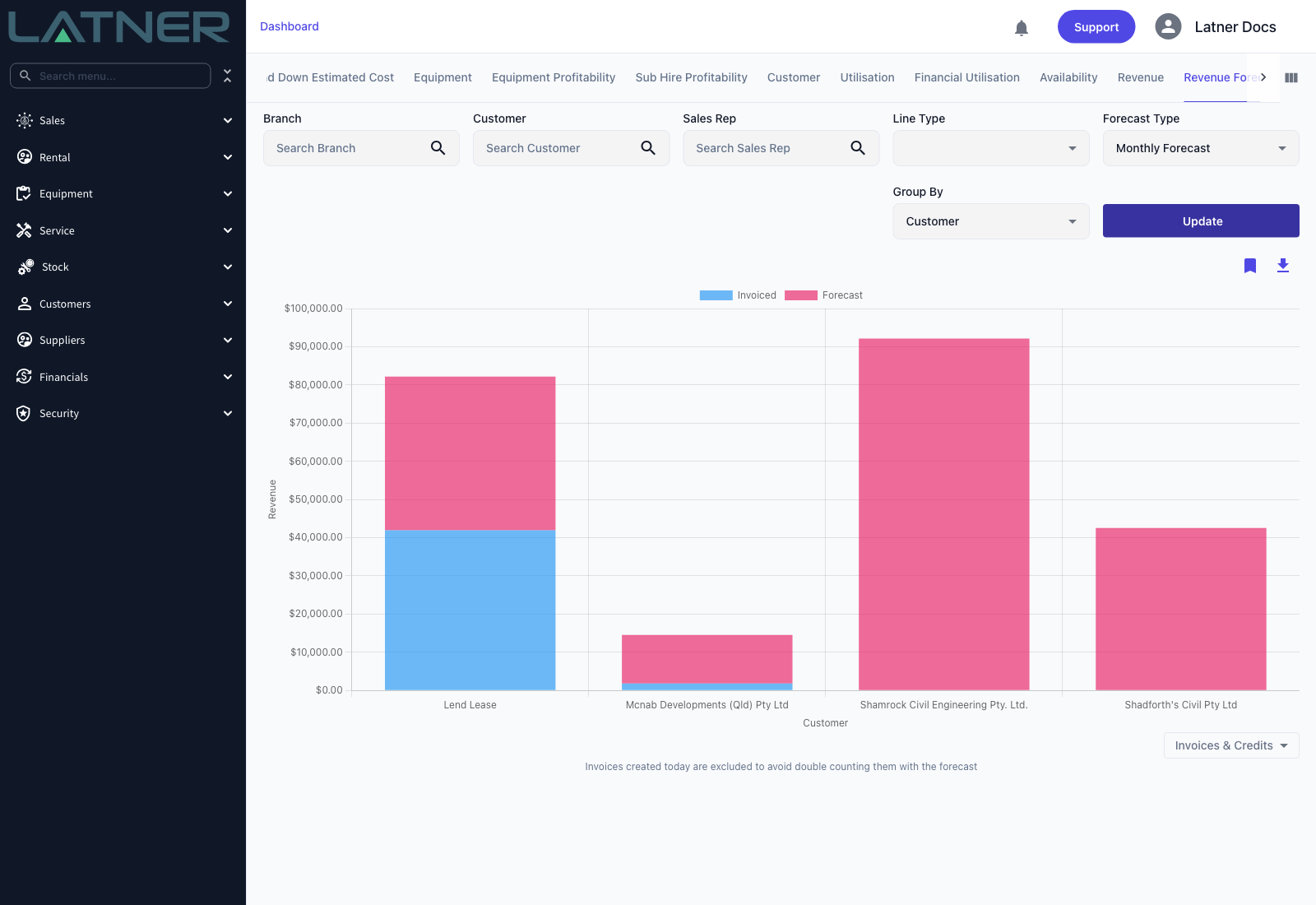Viewport: 1316px width, 905px height.
Task: Click the Sales sidebar icon
Action: tap(25, 120)
